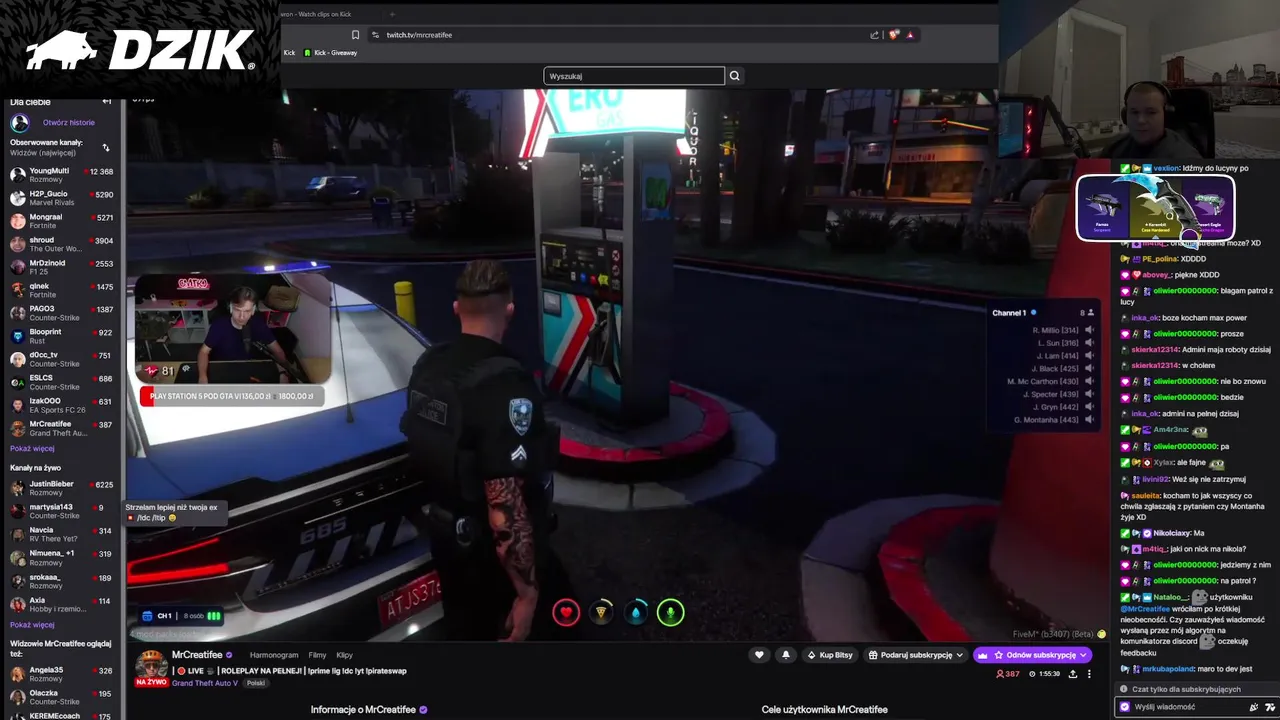Viewport: 1280px width, 720px height.
Task: Open Brave Shields icon
Action: coord(894,35)
